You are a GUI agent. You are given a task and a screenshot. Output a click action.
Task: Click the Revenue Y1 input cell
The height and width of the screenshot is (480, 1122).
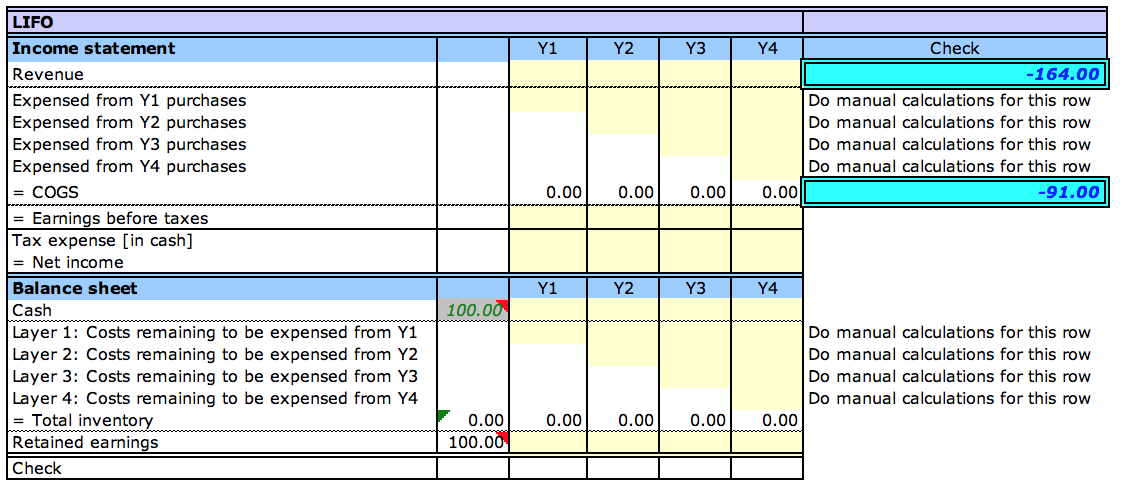(x=547, y=74)
